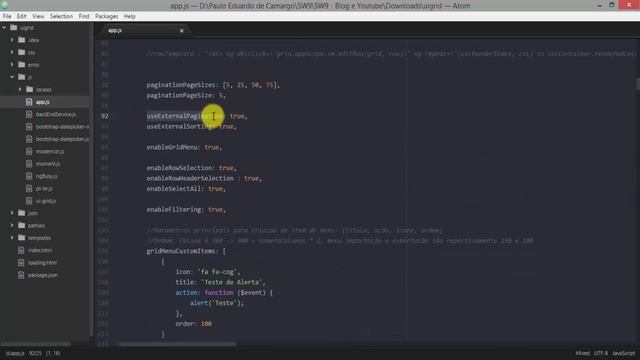Open ngfluxy.js file in tree
The width and height of the screenshot is (640, 360).
click(47, 176)
